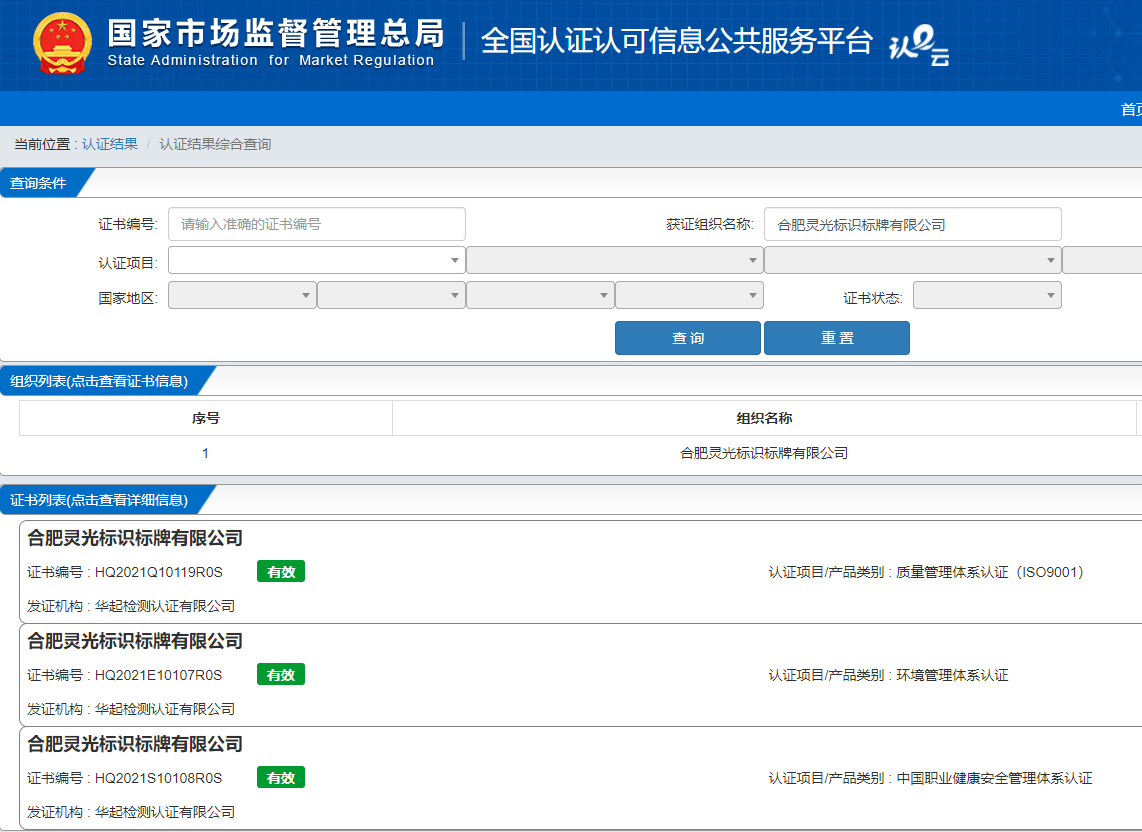Image resolution: width=1142 pixels, height=832 pixels.
Task: Click the 认证结果综合查询 breadcrumb text
Action: 215,144
